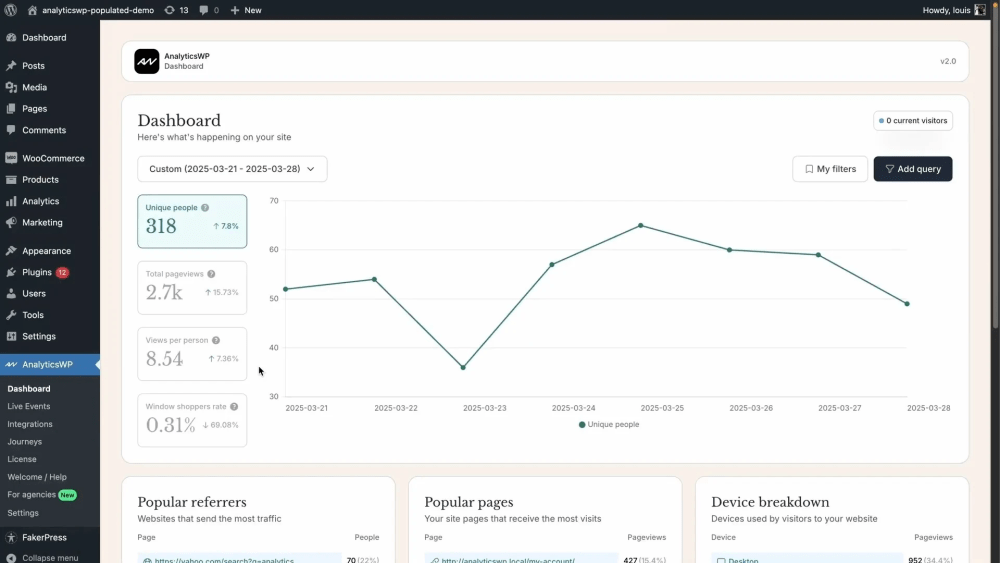1000x563 pixels.
Task: Select the Unique people metric card
Action: (x=192, y=221)
